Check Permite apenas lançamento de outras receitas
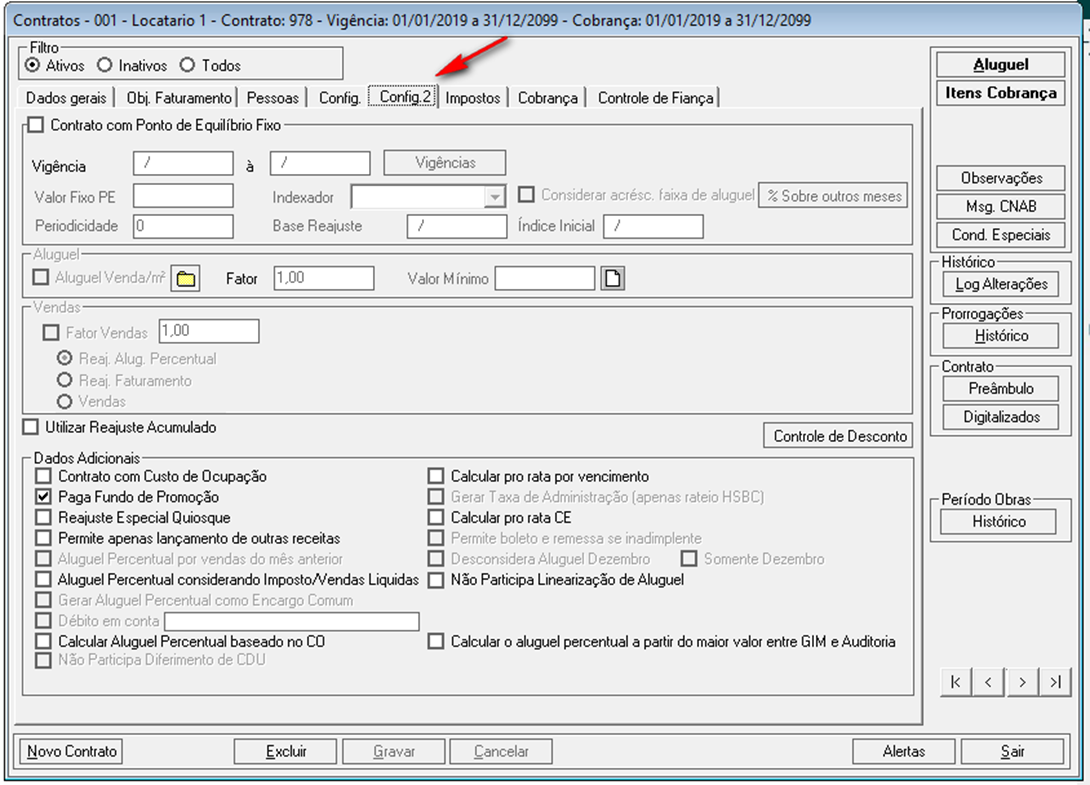The image size is (1090, 785). pos(44,538)
